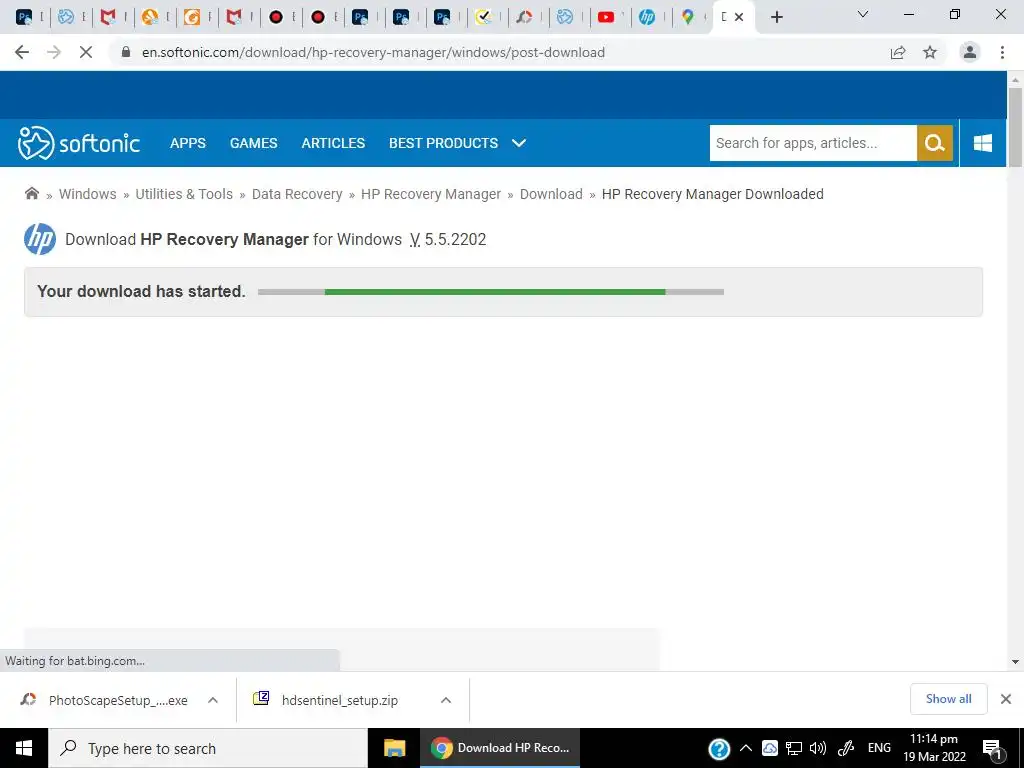Switch to the orange G icon tab
The height and width of the screenshot is (768, 1024).
point(191,17)
